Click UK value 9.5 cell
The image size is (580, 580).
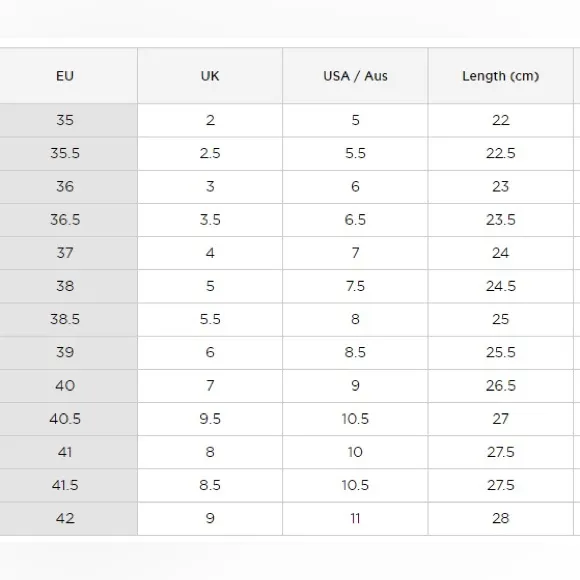210,419
